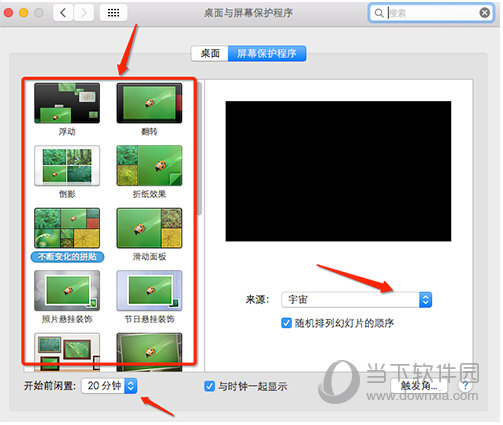Select the 不断变化的拼贴 screen saver thumbnail
The height and width of the screenshot is (425, 503).
[67, 228]
